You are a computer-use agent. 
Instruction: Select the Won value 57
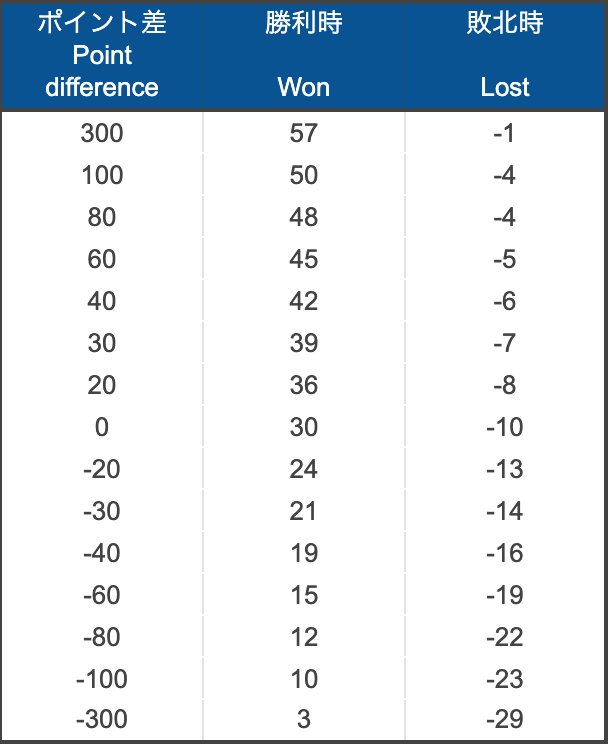pyautogui.click(x=303, y=134)
